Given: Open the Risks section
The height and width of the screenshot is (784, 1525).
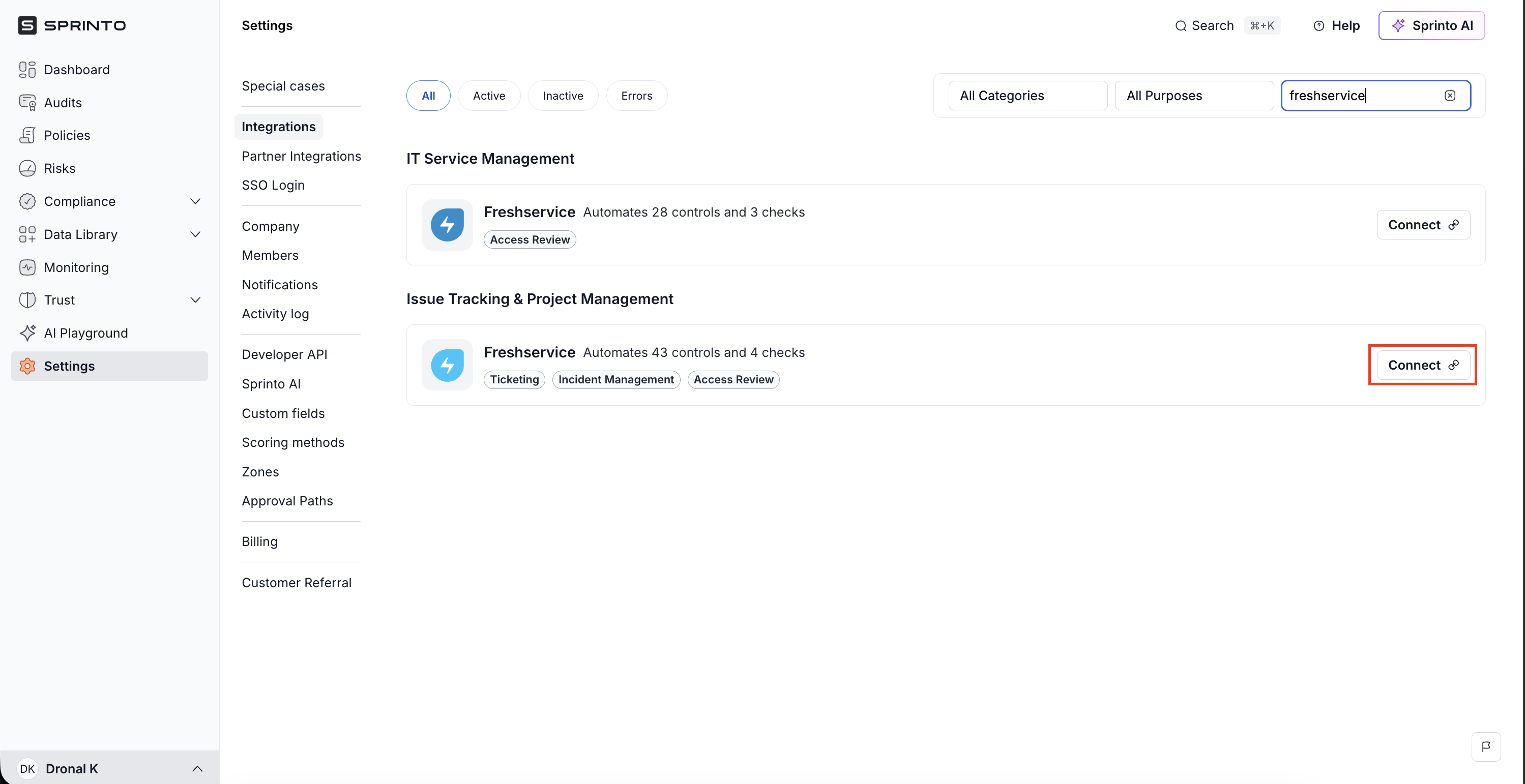Looking at the screenshot, I should (x=59, y=169).
